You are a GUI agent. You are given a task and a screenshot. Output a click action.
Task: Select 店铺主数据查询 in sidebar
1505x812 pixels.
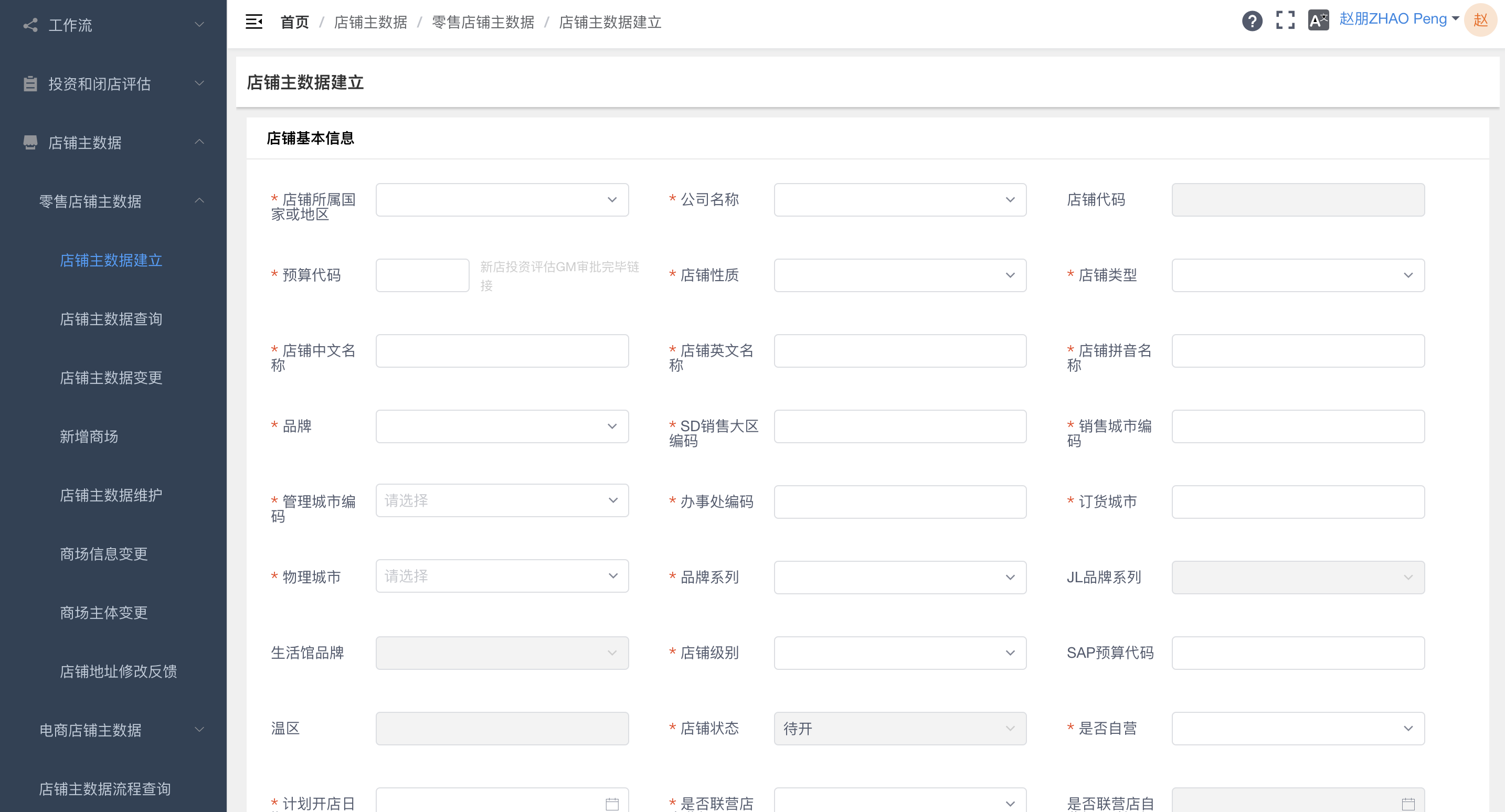[x=111, y=319]
